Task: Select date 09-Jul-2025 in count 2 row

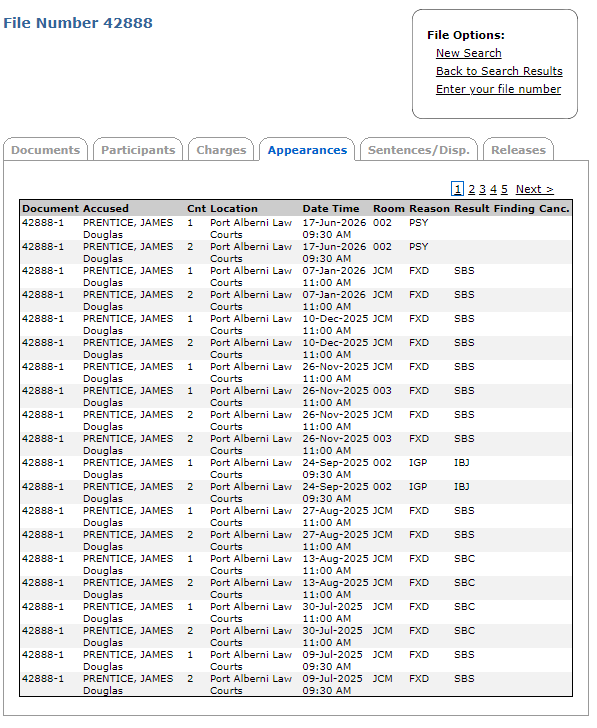Action: click(x=332, y=679)
